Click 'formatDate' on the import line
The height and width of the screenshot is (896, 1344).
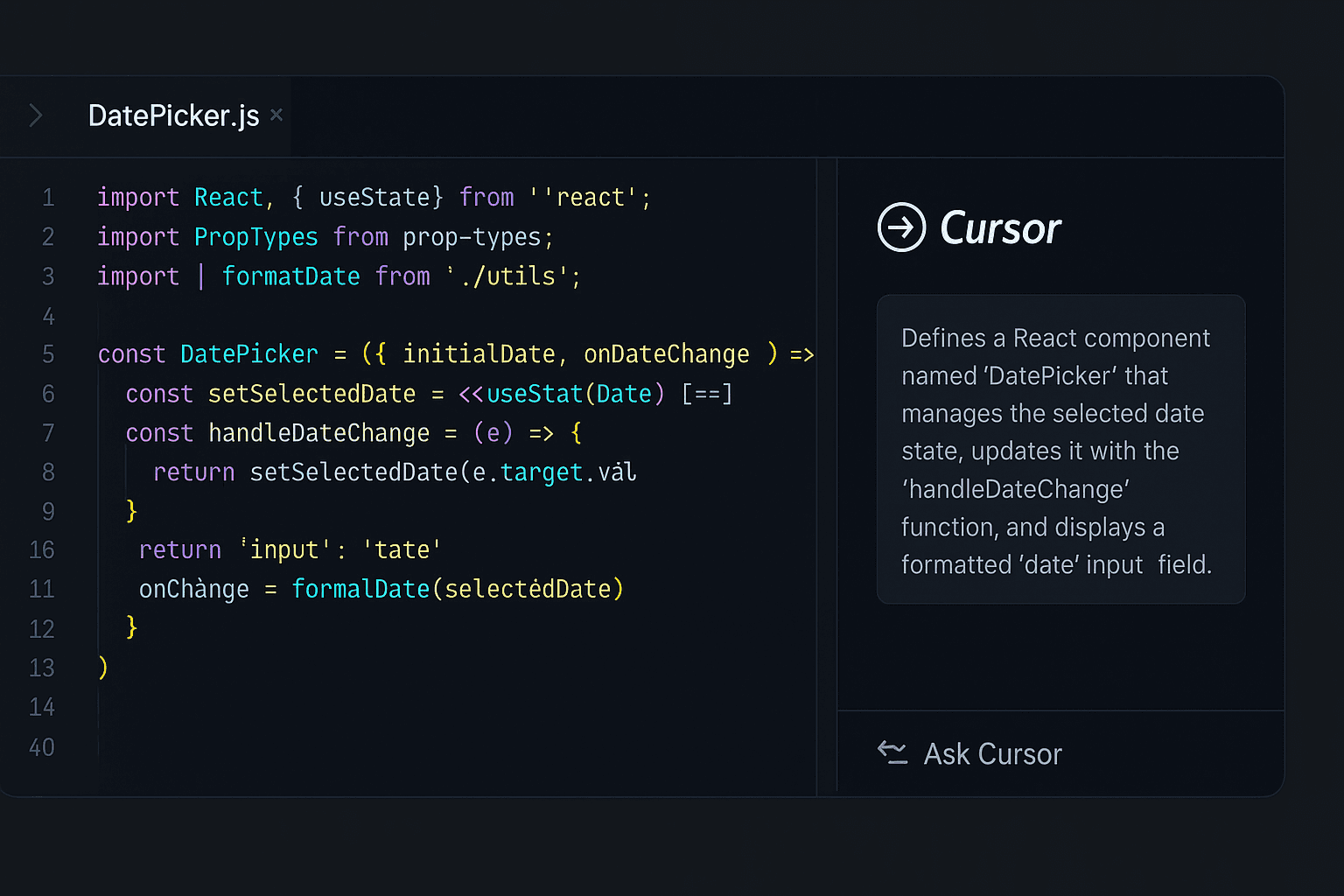pyautogui.click(x=291, y=276)
